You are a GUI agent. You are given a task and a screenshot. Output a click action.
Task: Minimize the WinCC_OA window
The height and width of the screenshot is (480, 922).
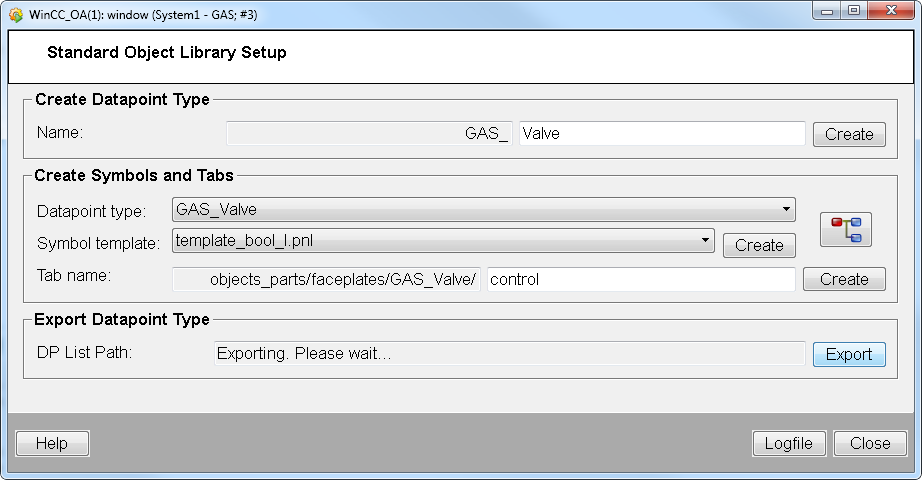pyautogui.click(x=827, y=11)
